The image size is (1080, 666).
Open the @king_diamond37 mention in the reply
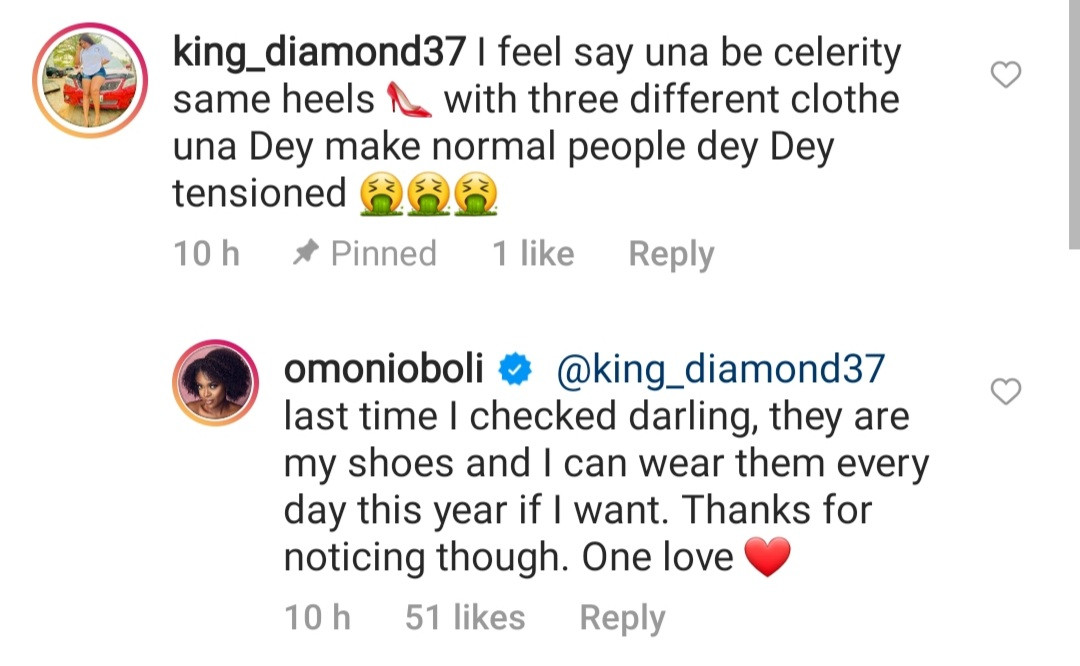[x=720, y=369]
